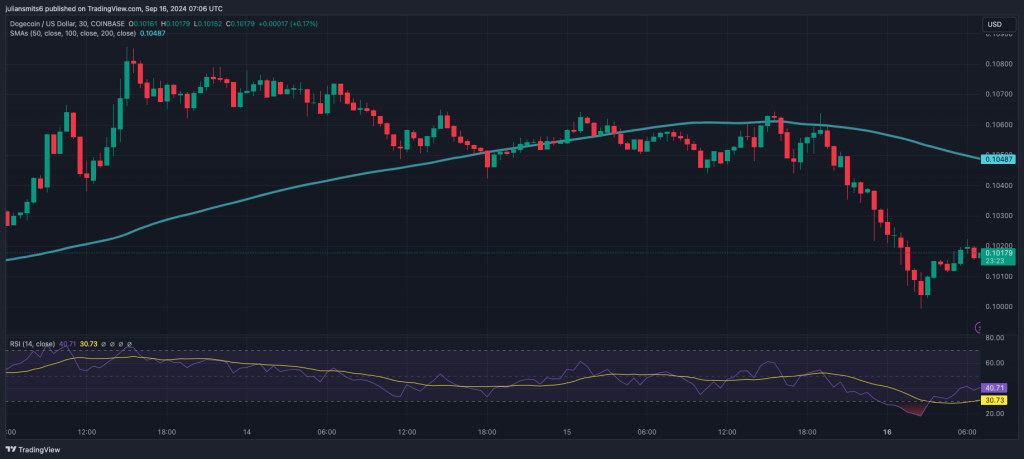This screenshot has width=1024, height=459.
Task: Click the 0.10100 price axis label
Action: point(999,277)
